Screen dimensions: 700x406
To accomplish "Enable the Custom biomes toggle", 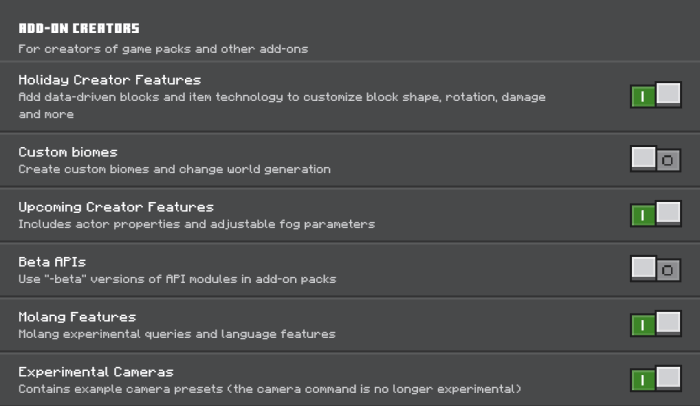I will coord(656,159).
